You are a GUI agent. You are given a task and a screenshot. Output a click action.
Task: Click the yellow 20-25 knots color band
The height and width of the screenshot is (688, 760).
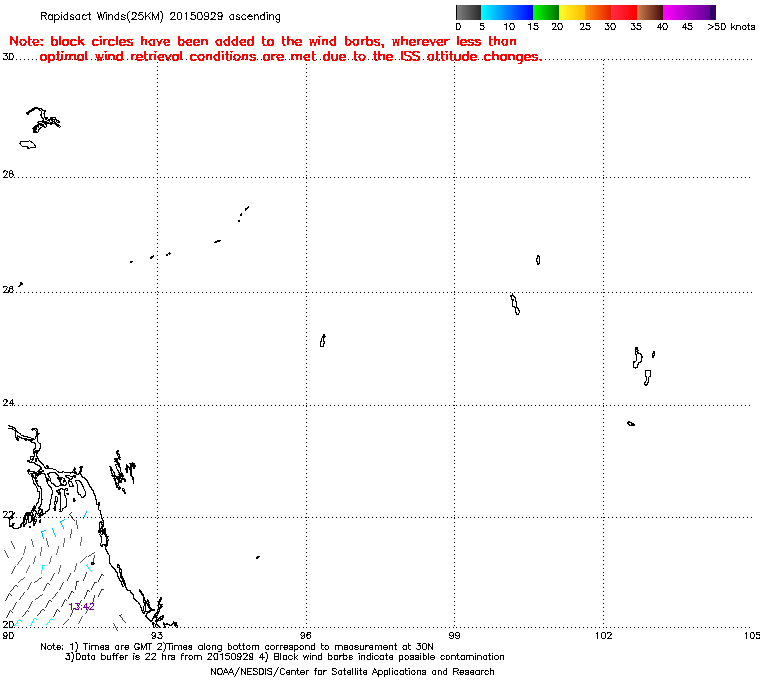[x=572, y=12]
